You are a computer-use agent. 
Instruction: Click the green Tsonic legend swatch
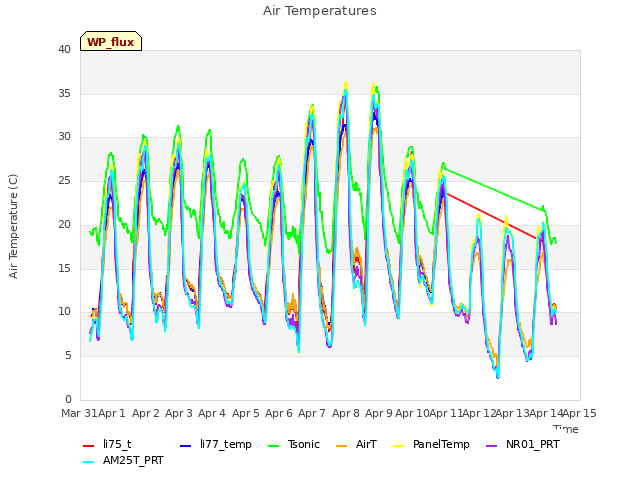pyautogui.click(x=273, y=445)
